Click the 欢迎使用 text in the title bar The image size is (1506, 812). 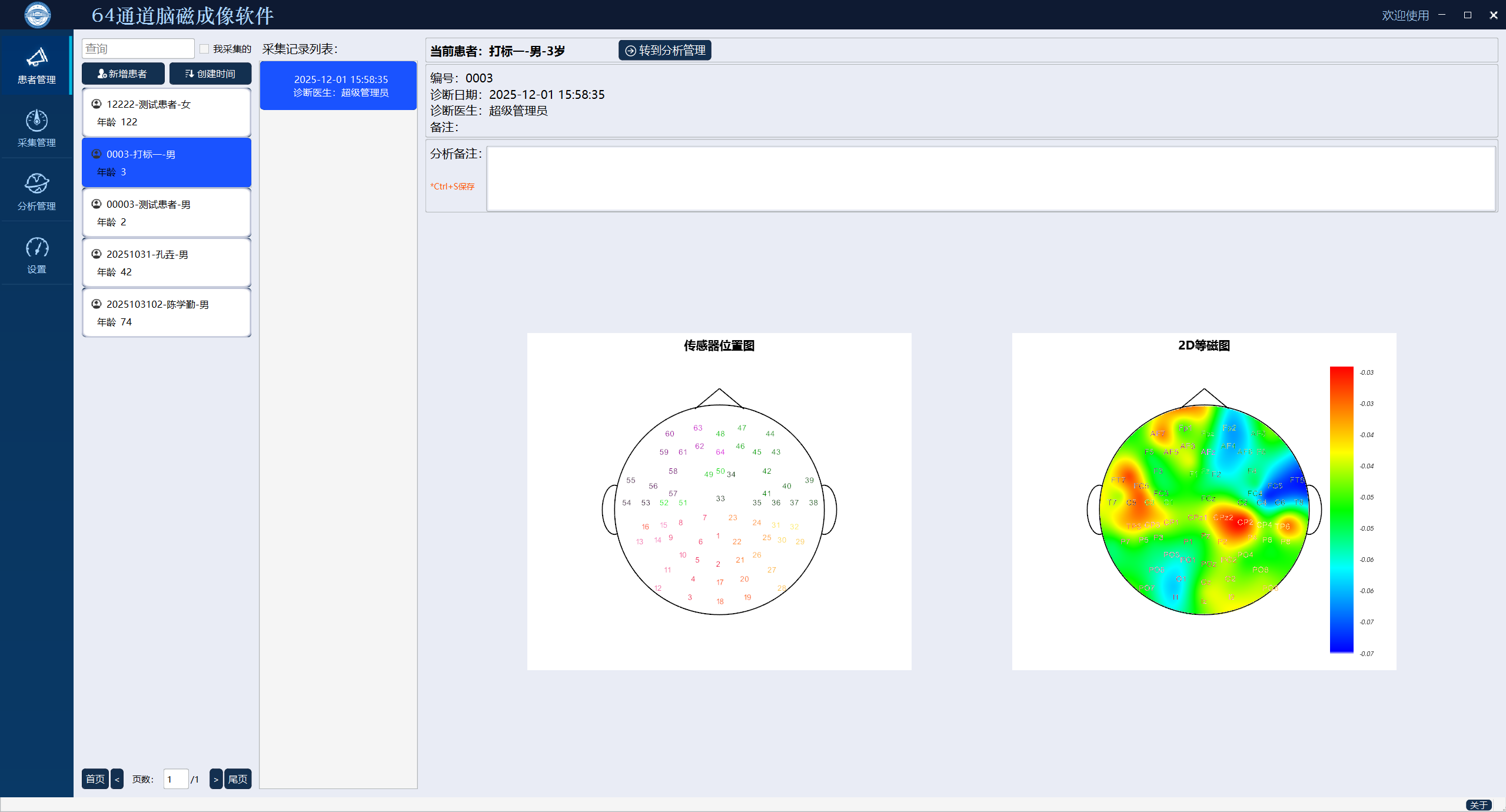1405,15
